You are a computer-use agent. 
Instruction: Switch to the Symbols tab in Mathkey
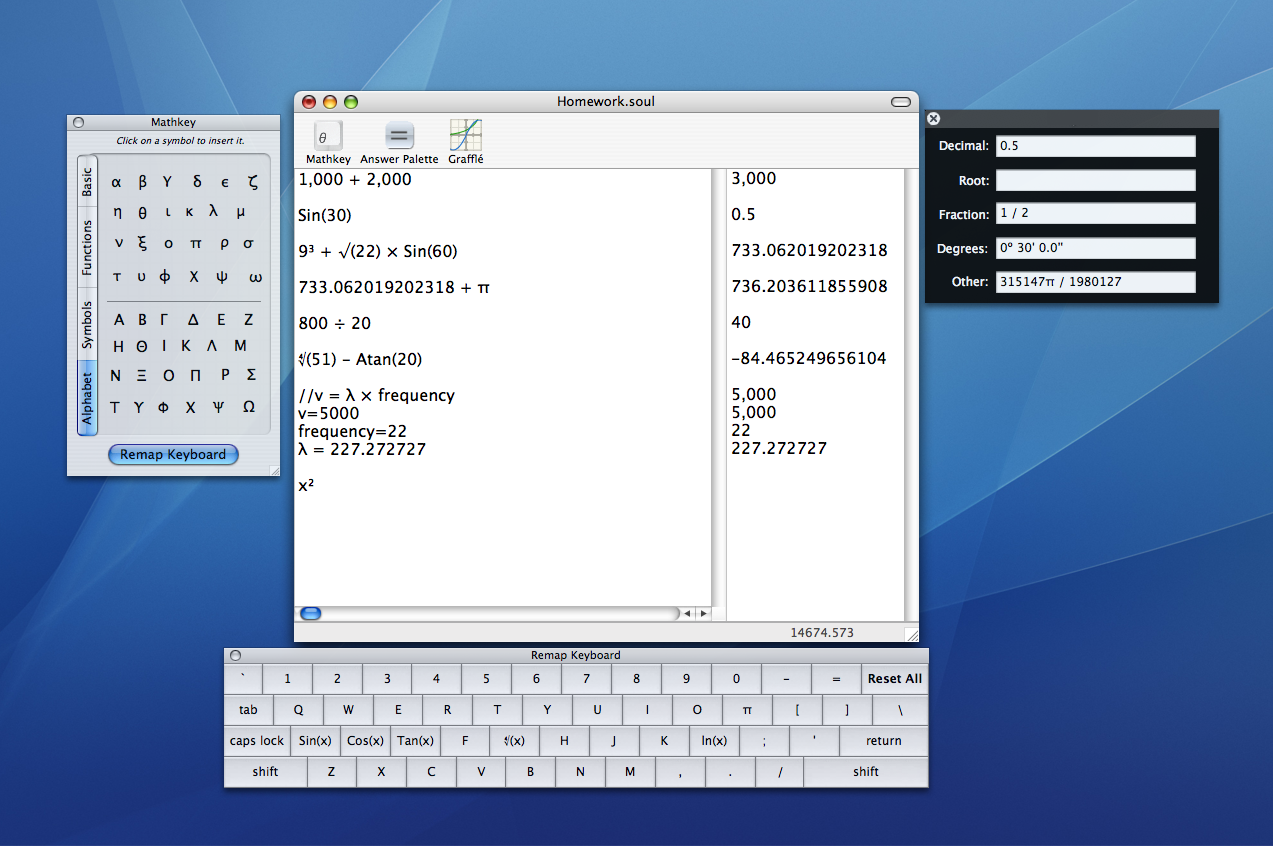(87, 325)
